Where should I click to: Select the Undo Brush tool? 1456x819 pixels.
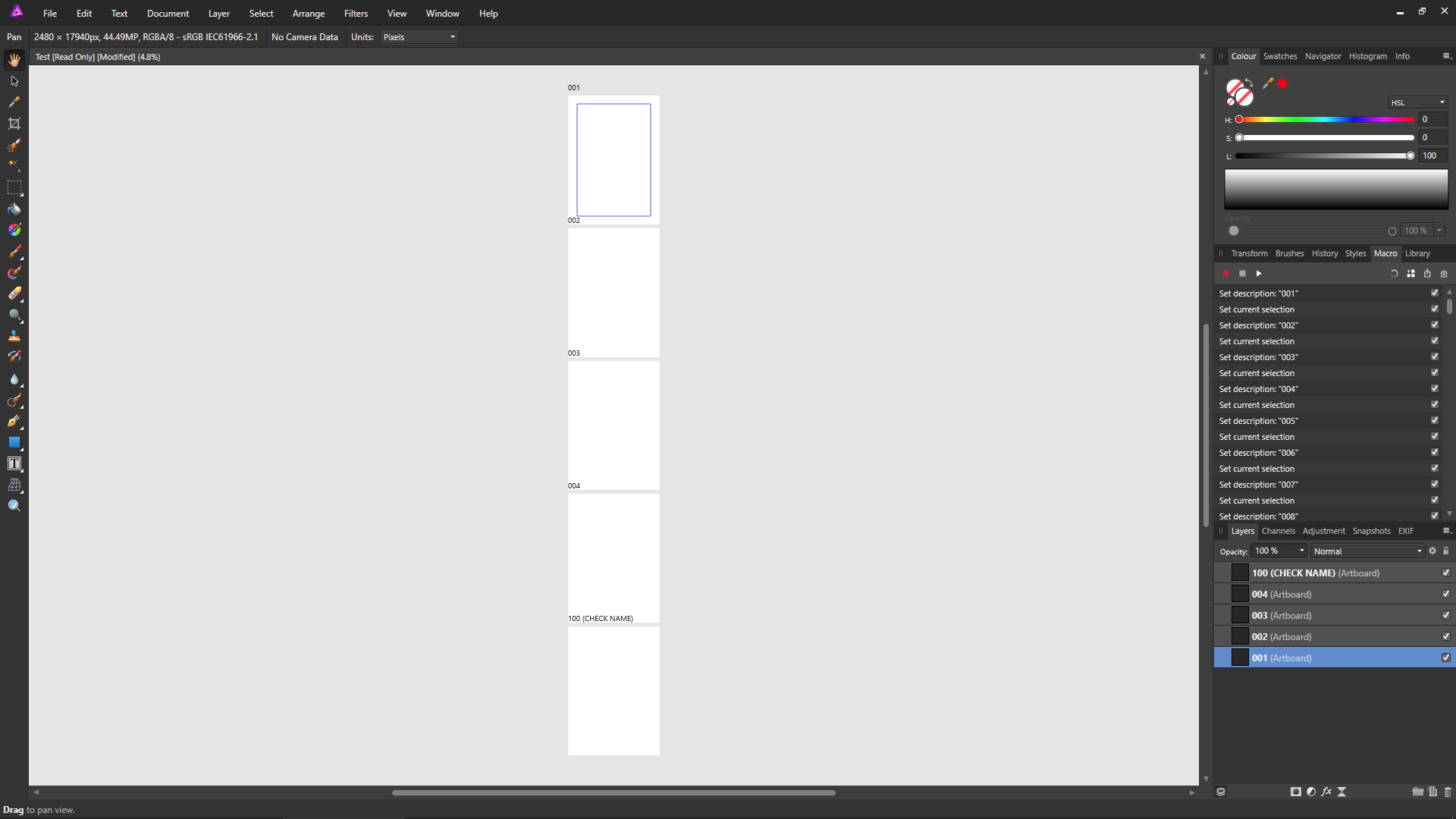[x=14, y=357]
